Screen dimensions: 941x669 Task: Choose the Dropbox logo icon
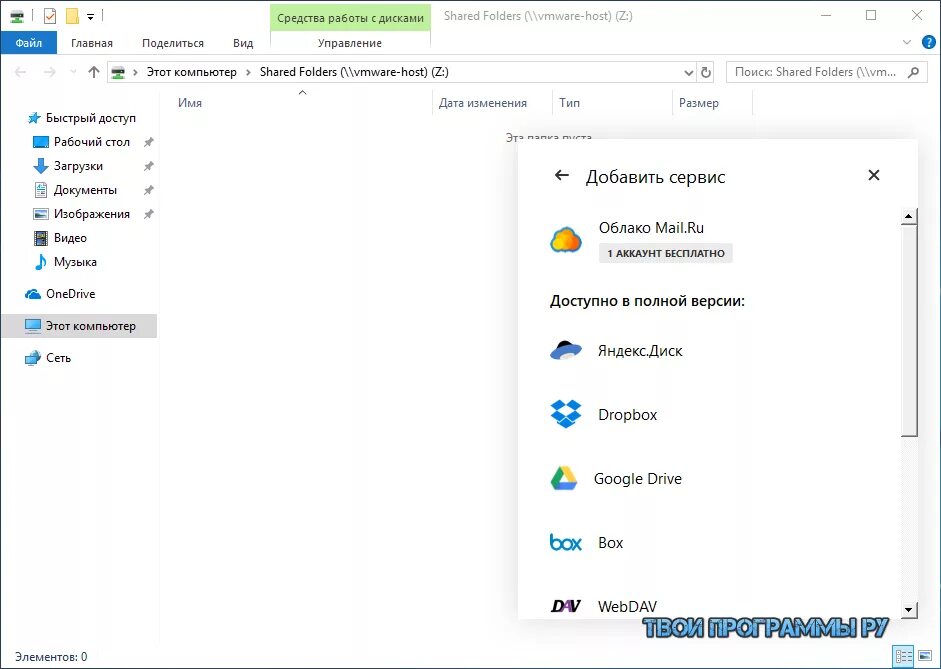(x=565, y=414)
